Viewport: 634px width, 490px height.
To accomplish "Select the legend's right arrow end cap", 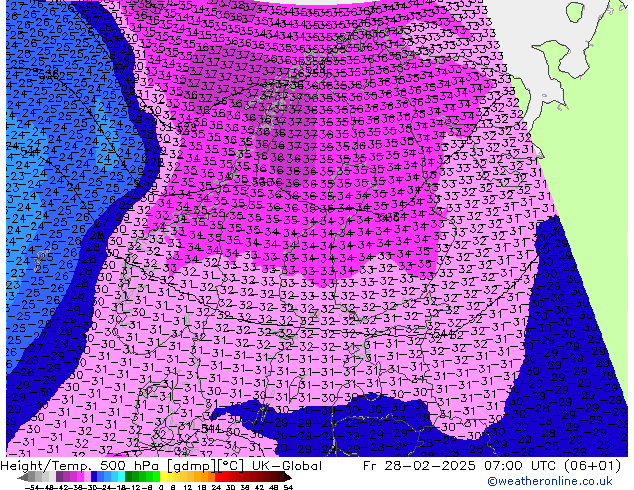I will click(x=288, y=477).
